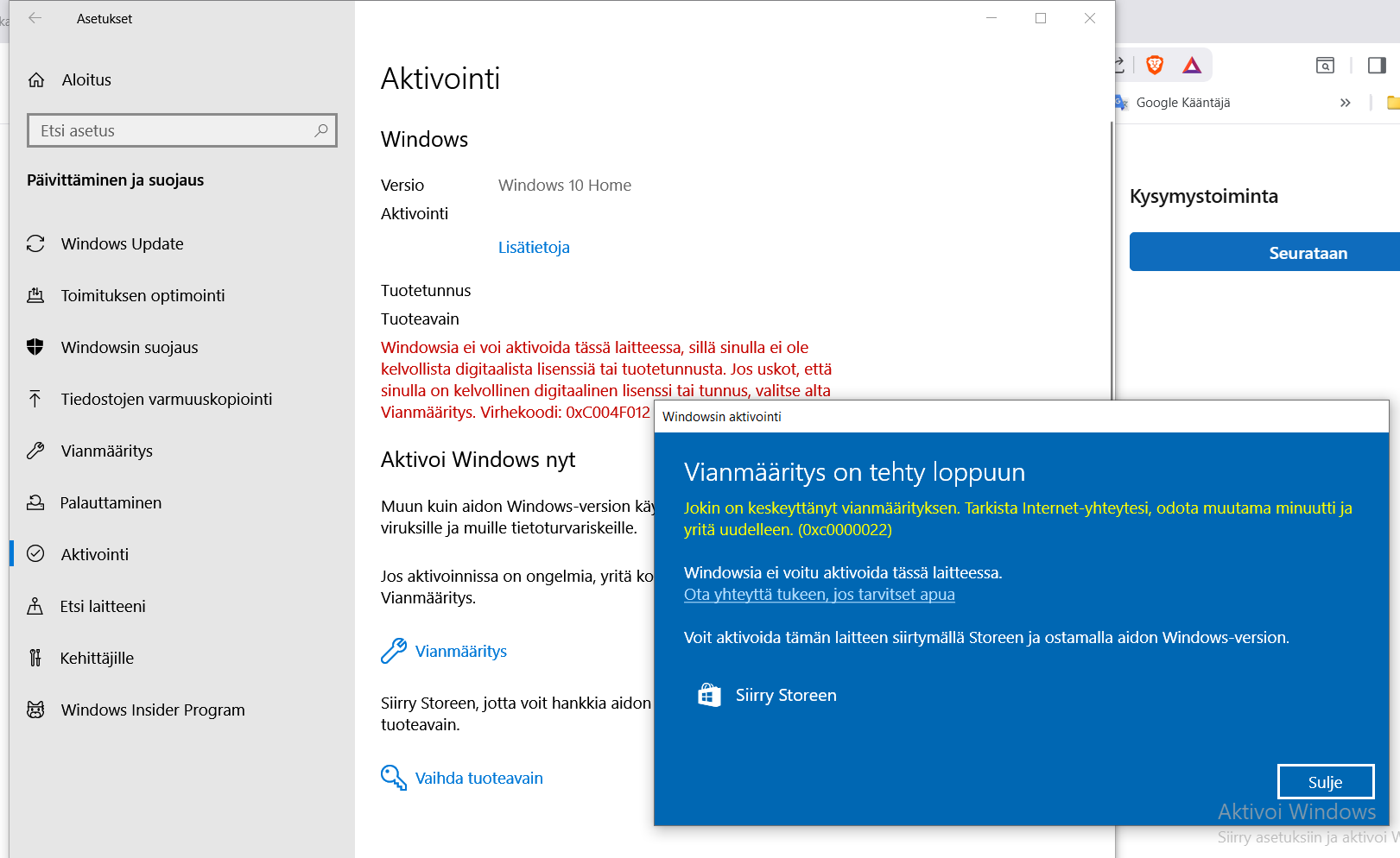This screenshot has height=858, width=1400.
Task: Click the Windows Insider Program cat icon
Action: [35, 710]
